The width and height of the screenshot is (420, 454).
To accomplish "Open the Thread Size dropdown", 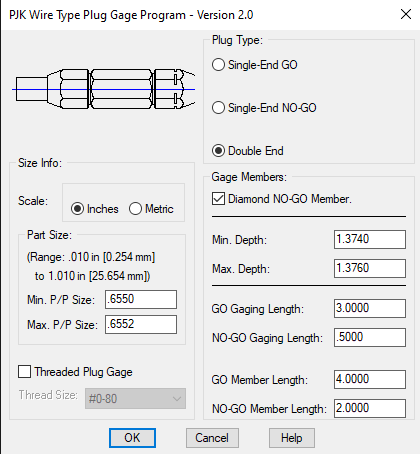I will click(x=135, y=398).
